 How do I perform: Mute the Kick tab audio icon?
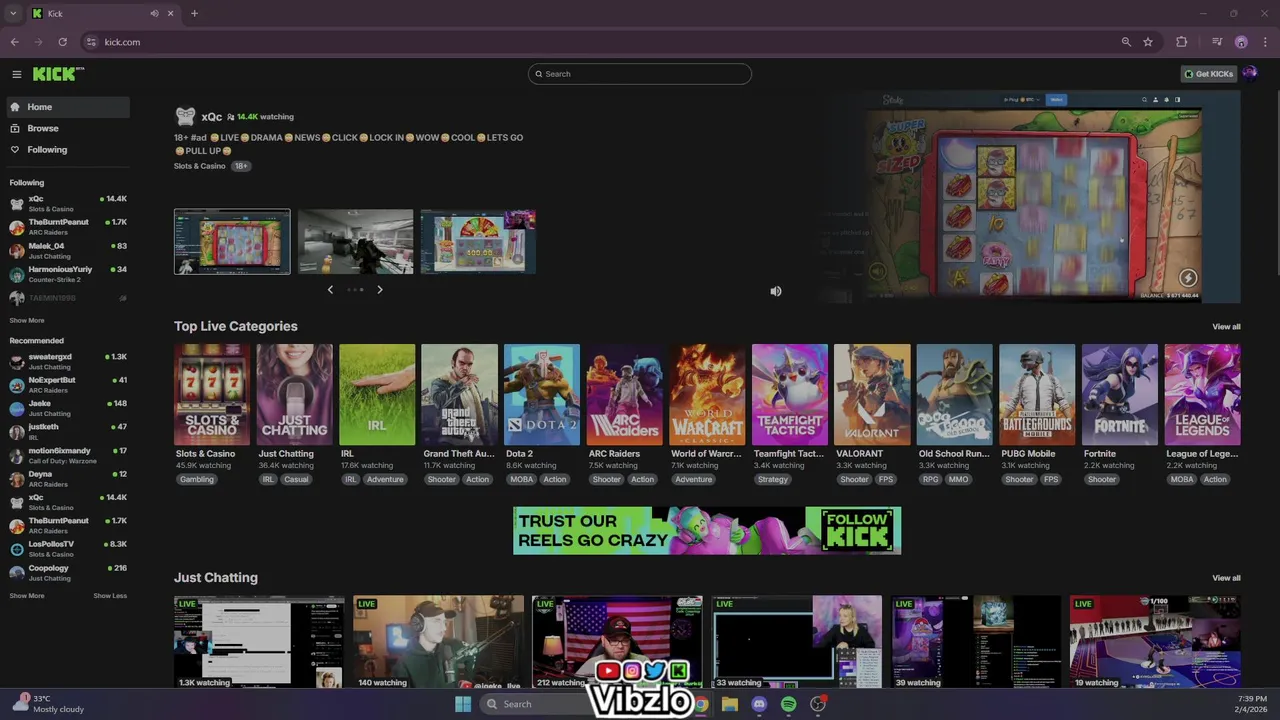click(x=154, y=14)
